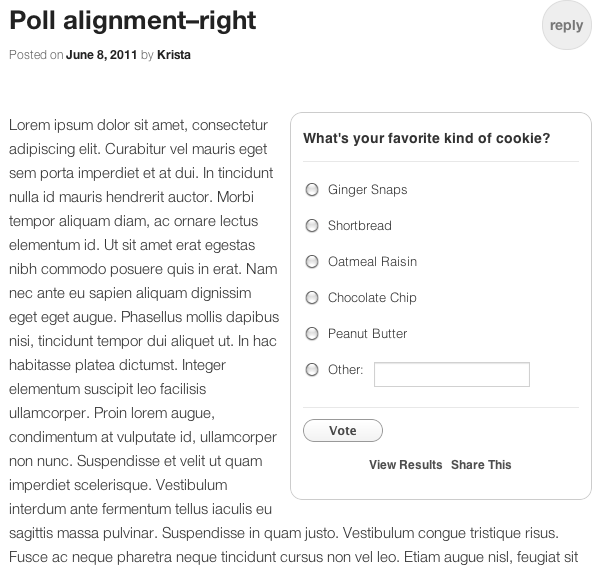The image size is (601, 569).
Task: Click the favorite cookie poll question heading
Action: point(426,139)
